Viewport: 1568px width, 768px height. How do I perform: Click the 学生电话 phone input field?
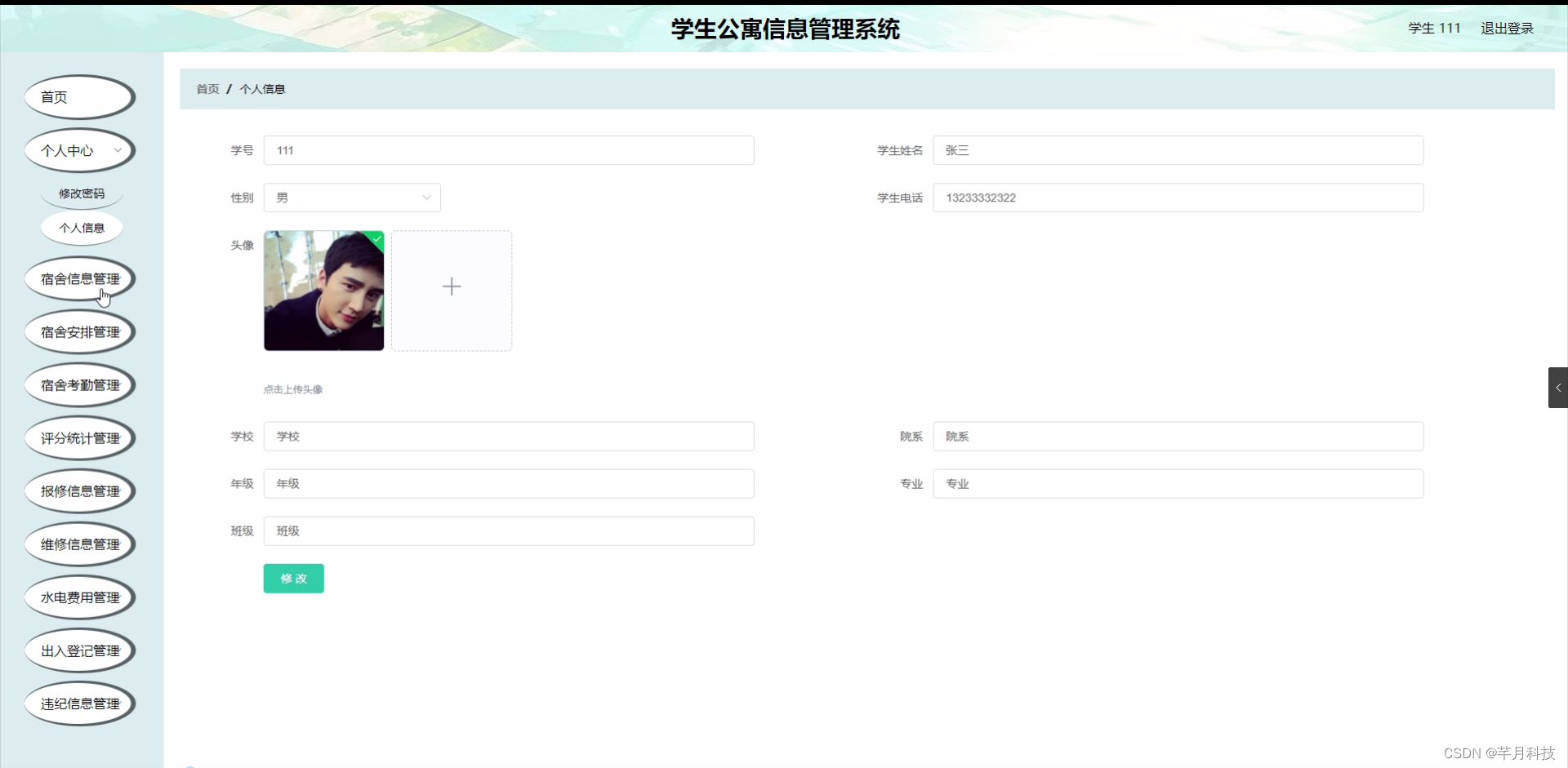(1177, 198)
